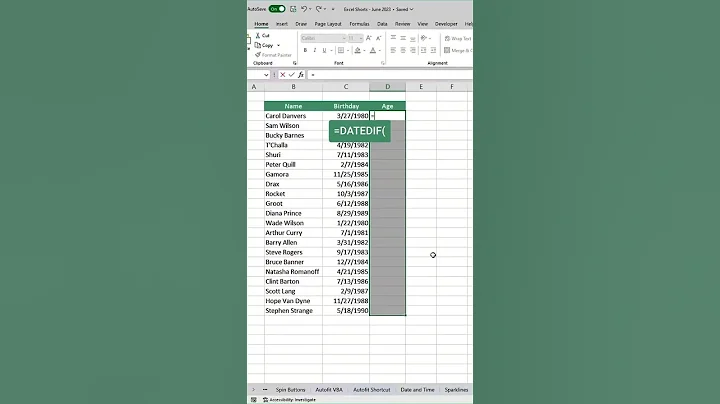The width and height of the screenshot is (720, 404).
Task: Switch to the Date and Time sheet
Action: click(x=417, y=390)
